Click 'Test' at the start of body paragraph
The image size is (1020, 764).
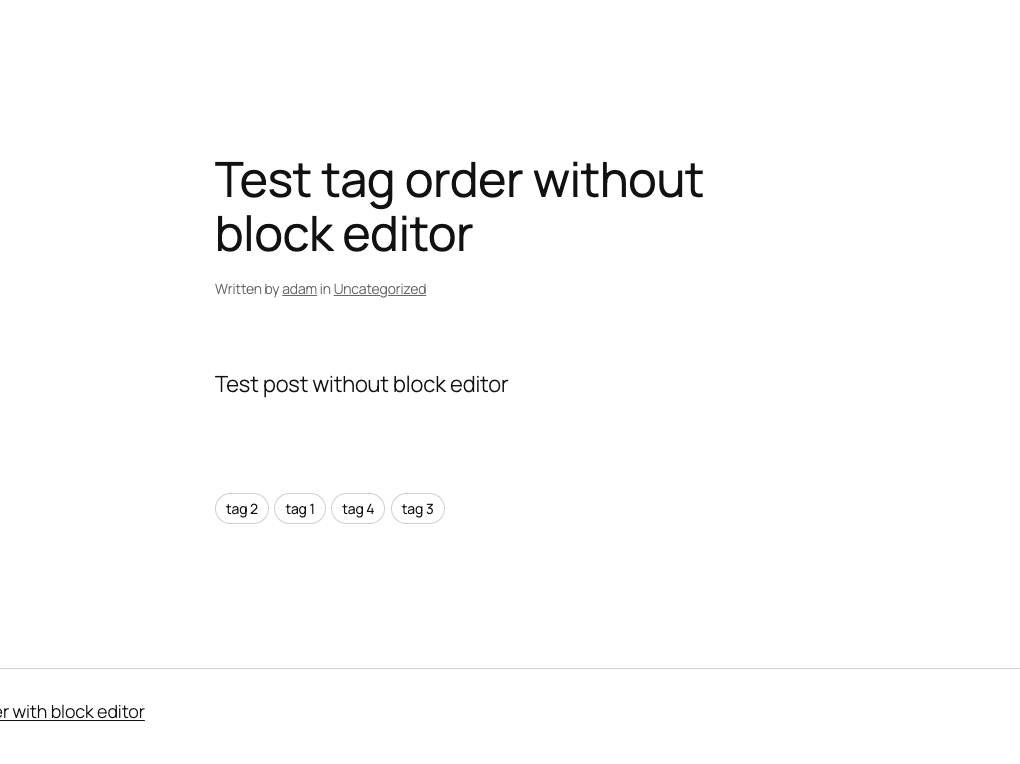(236, 385)
